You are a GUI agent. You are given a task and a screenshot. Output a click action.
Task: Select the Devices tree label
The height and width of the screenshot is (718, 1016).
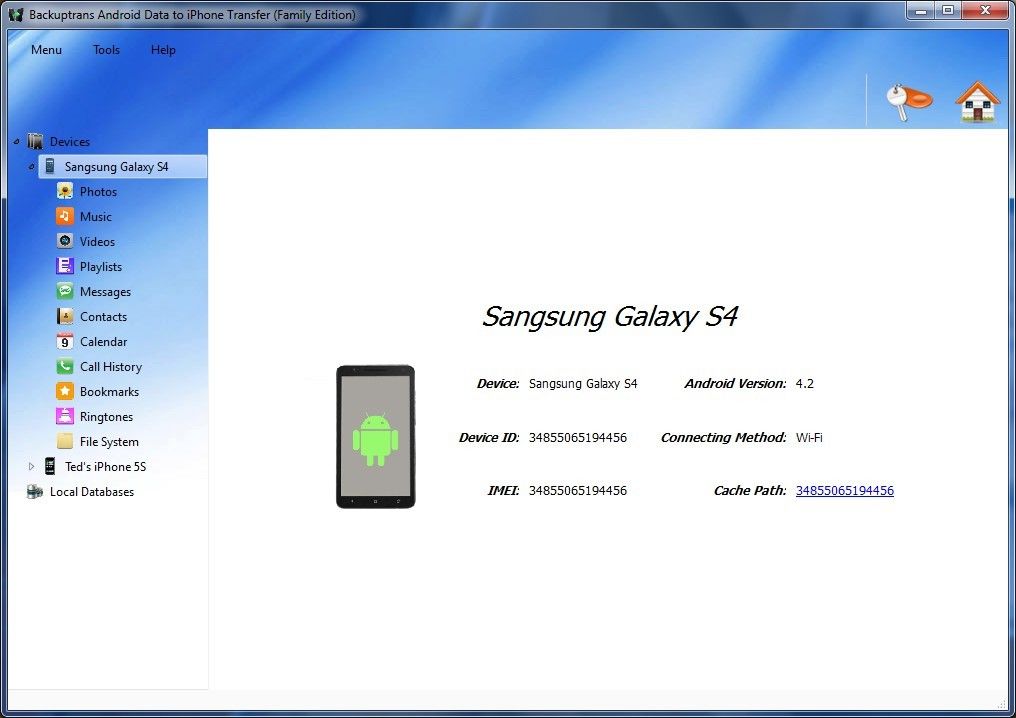[70, 142]
